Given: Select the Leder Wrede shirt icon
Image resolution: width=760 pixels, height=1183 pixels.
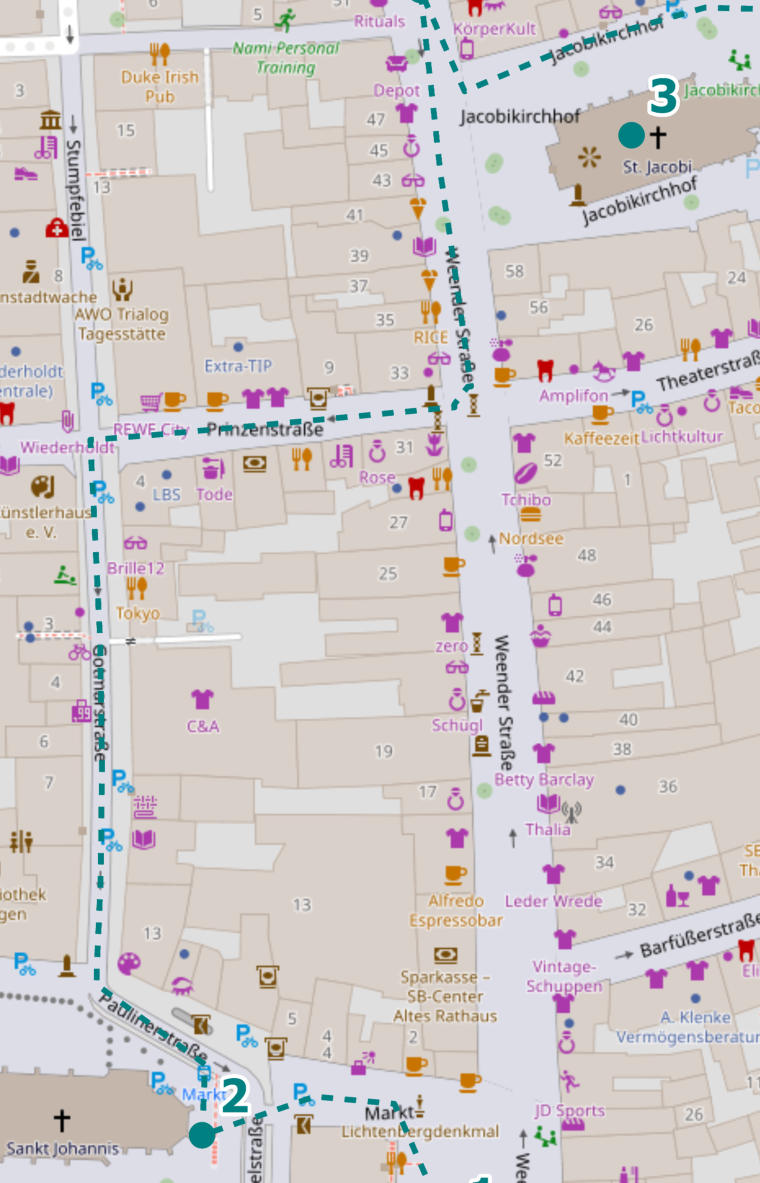Looking at the screenshot, I should pyautogui.click(x=553, y=874).
